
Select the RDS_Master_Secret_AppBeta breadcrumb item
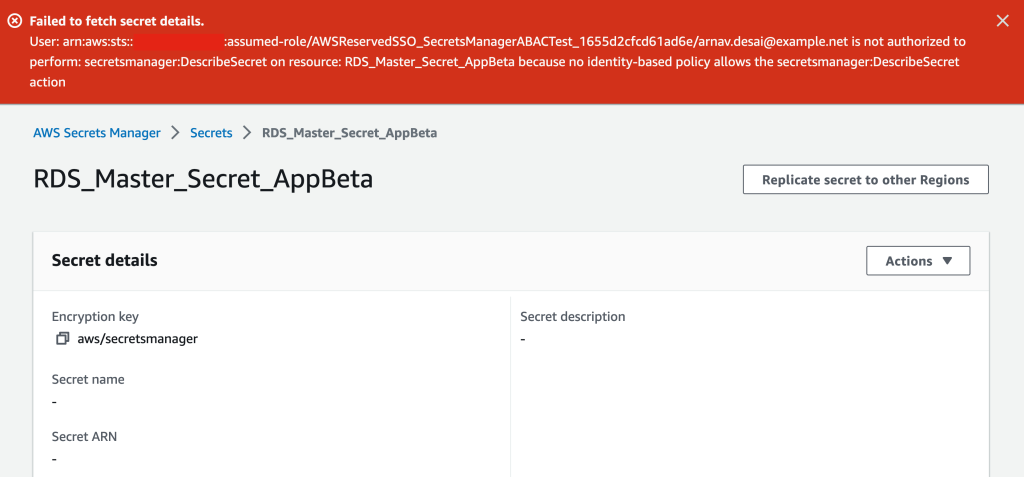point(349,133)
